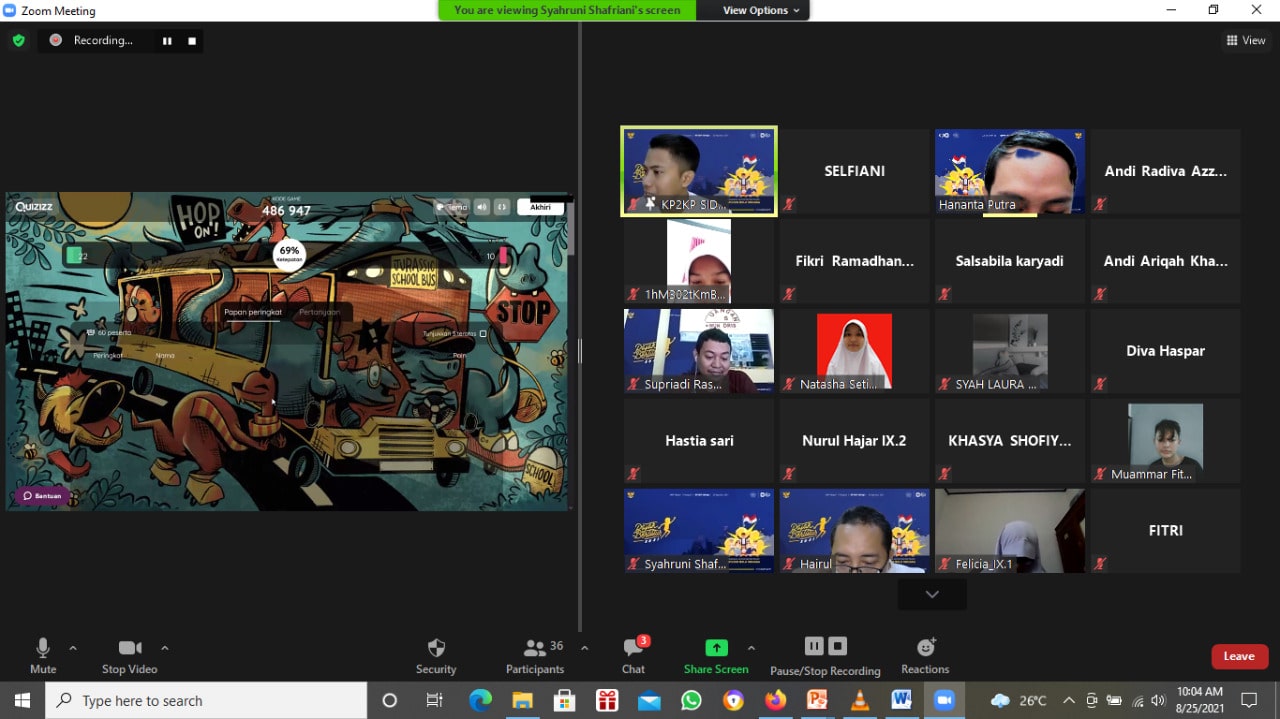Viewport: 1280px width, 719px height.
Task: Pause the recording in top recording bar
Action: point(167,41)
